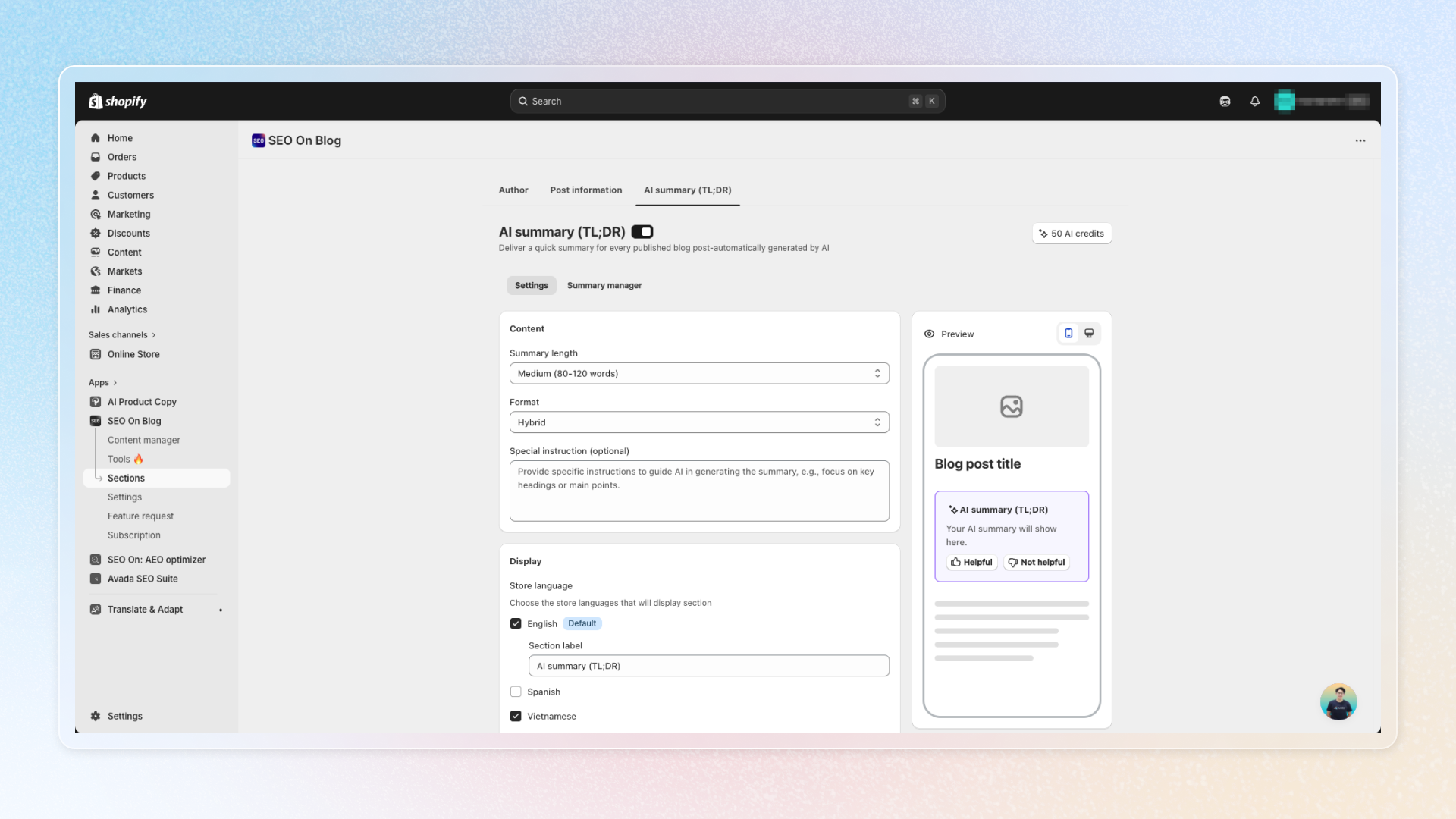Click the Special instruction text area
The height and width of the screenshot is (819, 1456).
[698, 491]
